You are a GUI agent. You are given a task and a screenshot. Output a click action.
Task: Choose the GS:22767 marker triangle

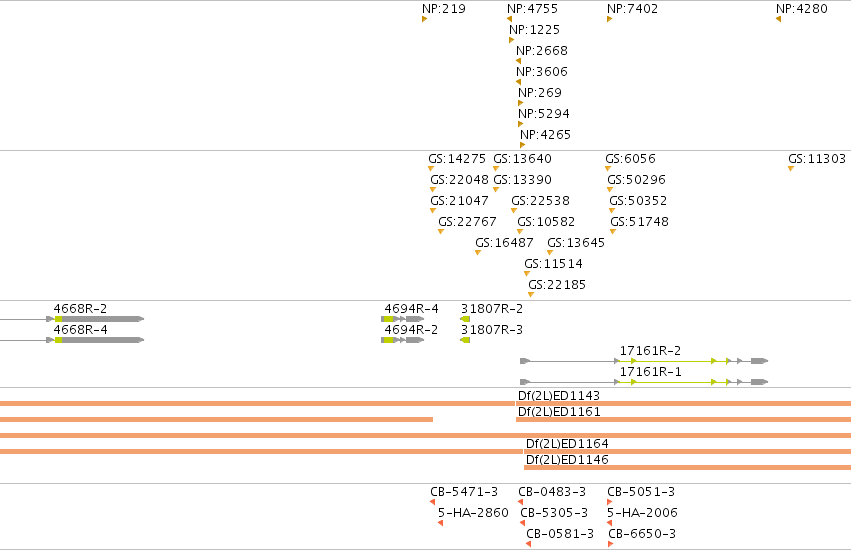click(441, 232)
